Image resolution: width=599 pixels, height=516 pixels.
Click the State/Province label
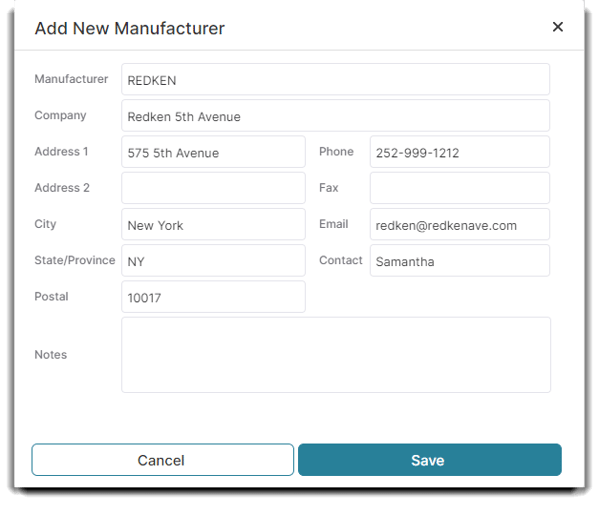(74, 260)
